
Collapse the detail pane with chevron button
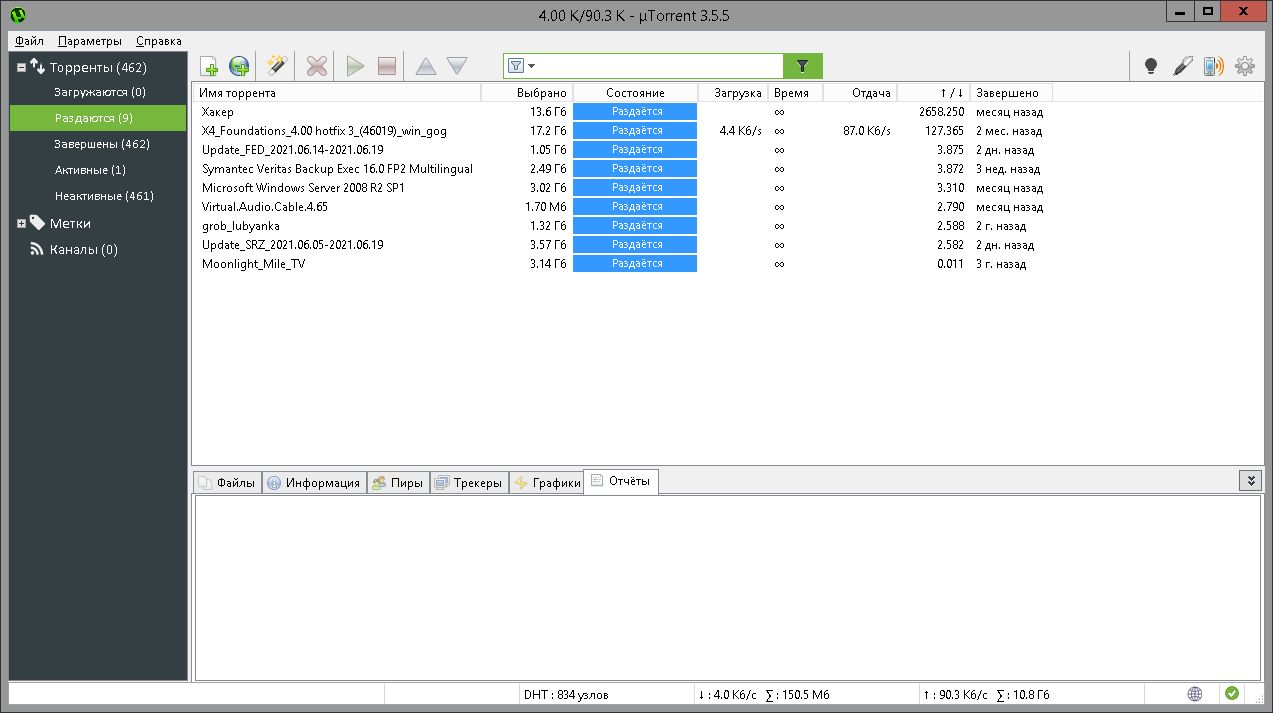(1250, 481)
